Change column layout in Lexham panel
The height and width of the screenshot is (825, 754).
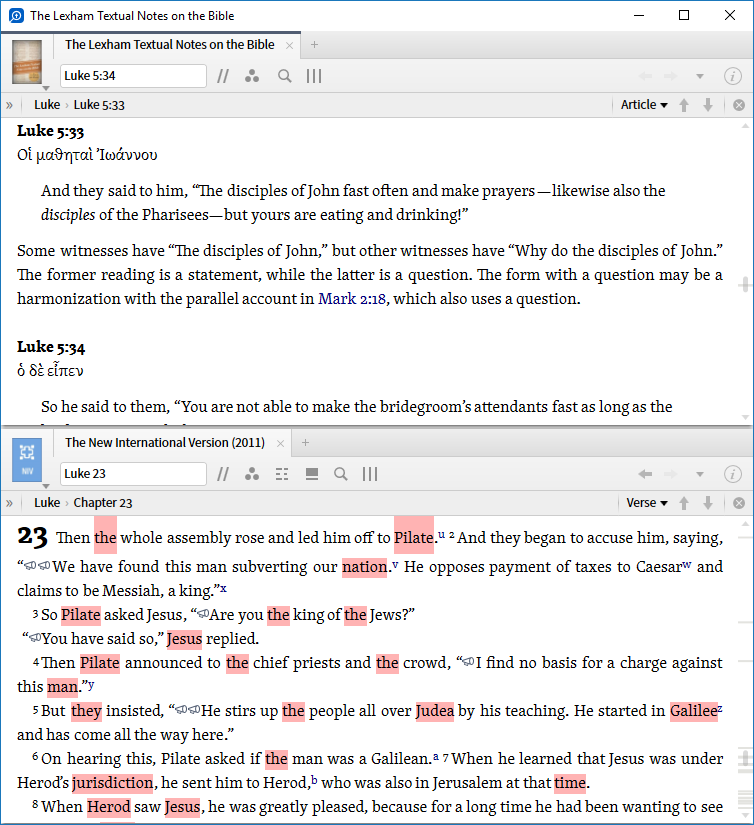(x=314, y=76)
